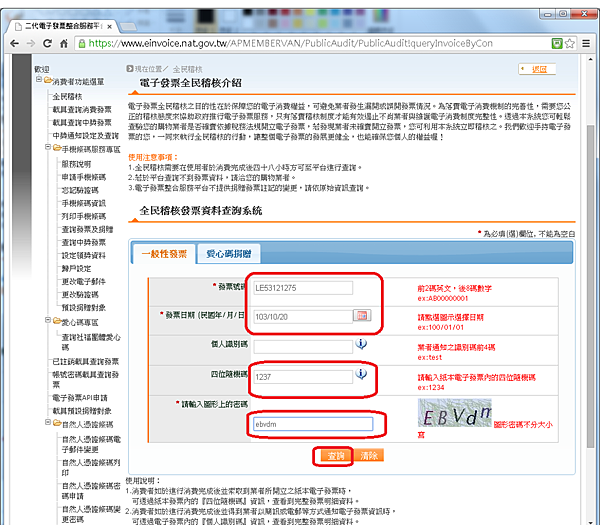Open 自然人憑證條碼變更密碼 in the sidebar

pyautogui.click(x=91, y=514)
